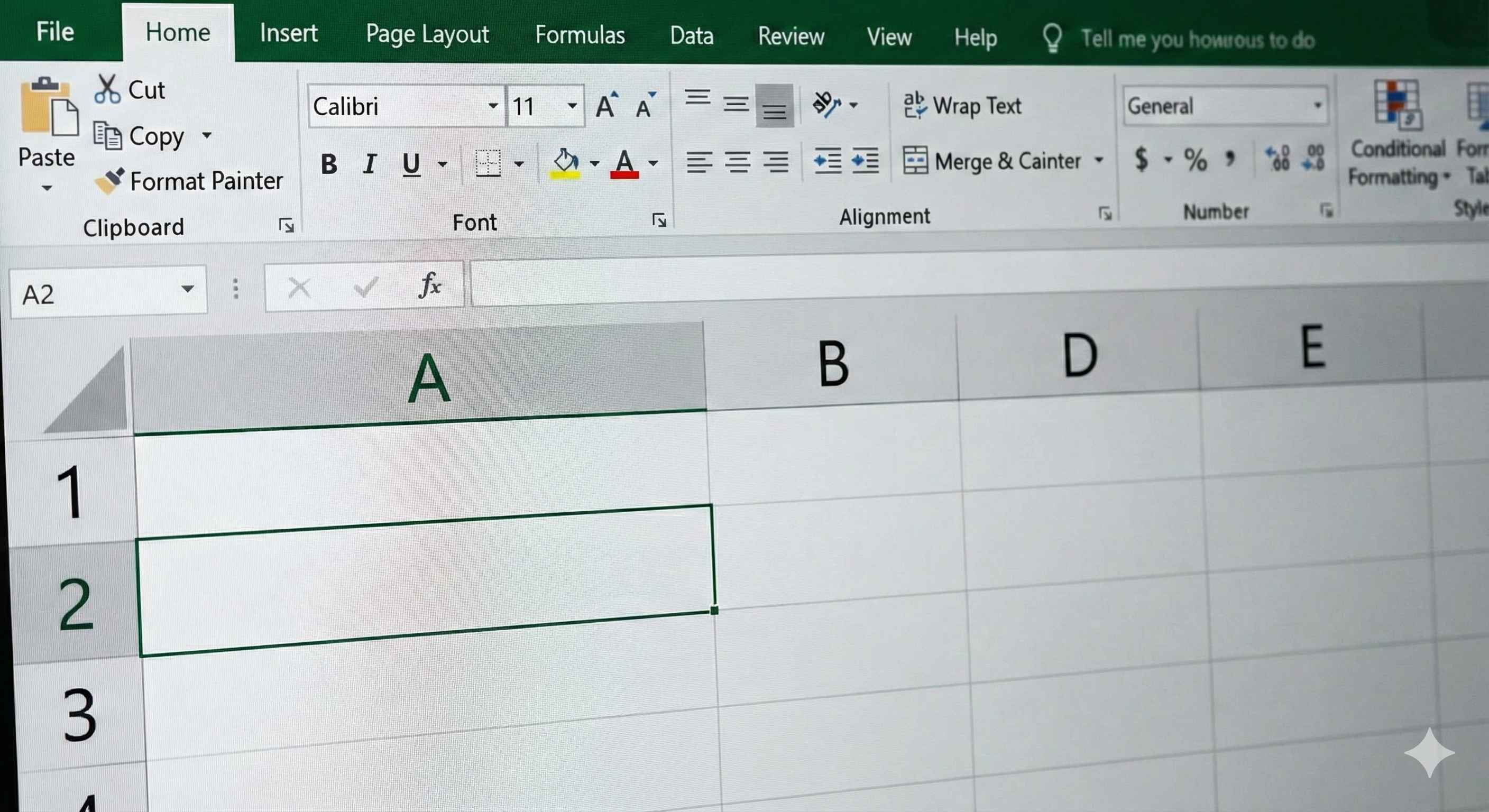
Task: Click the Increase Font Size icon
Action: 606,105
